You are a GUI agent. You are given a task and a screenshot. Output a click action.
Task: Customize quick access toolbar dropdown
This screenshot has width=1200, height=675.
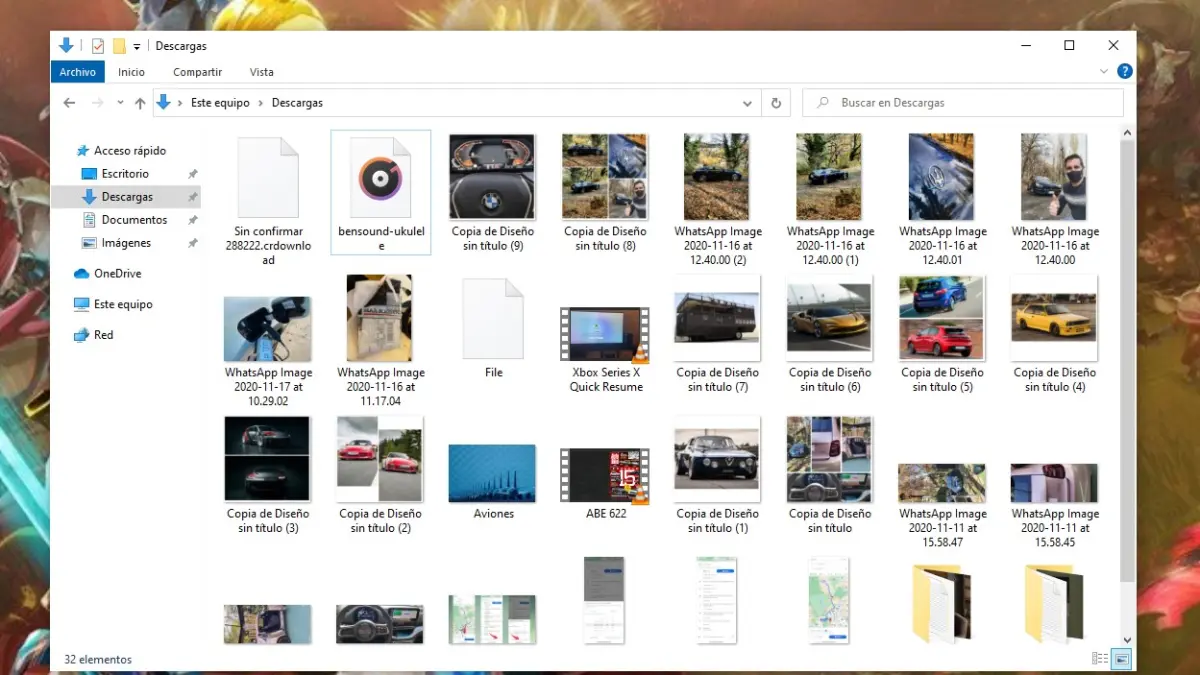137,46
